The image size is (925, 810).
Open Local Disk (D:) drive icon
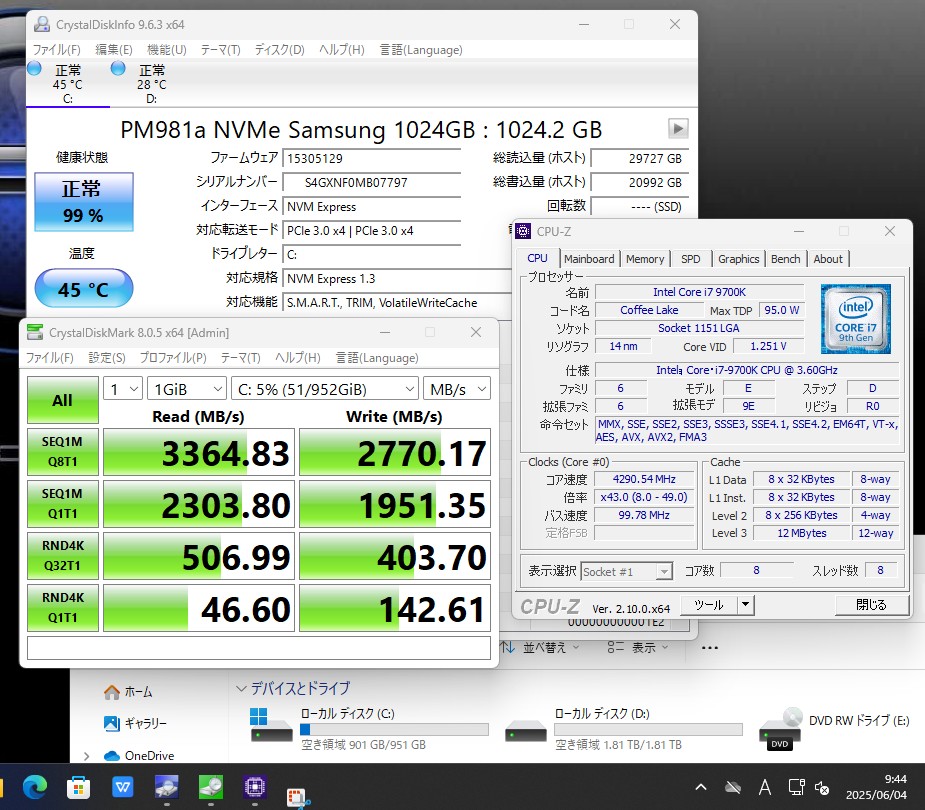click(526, 731)
